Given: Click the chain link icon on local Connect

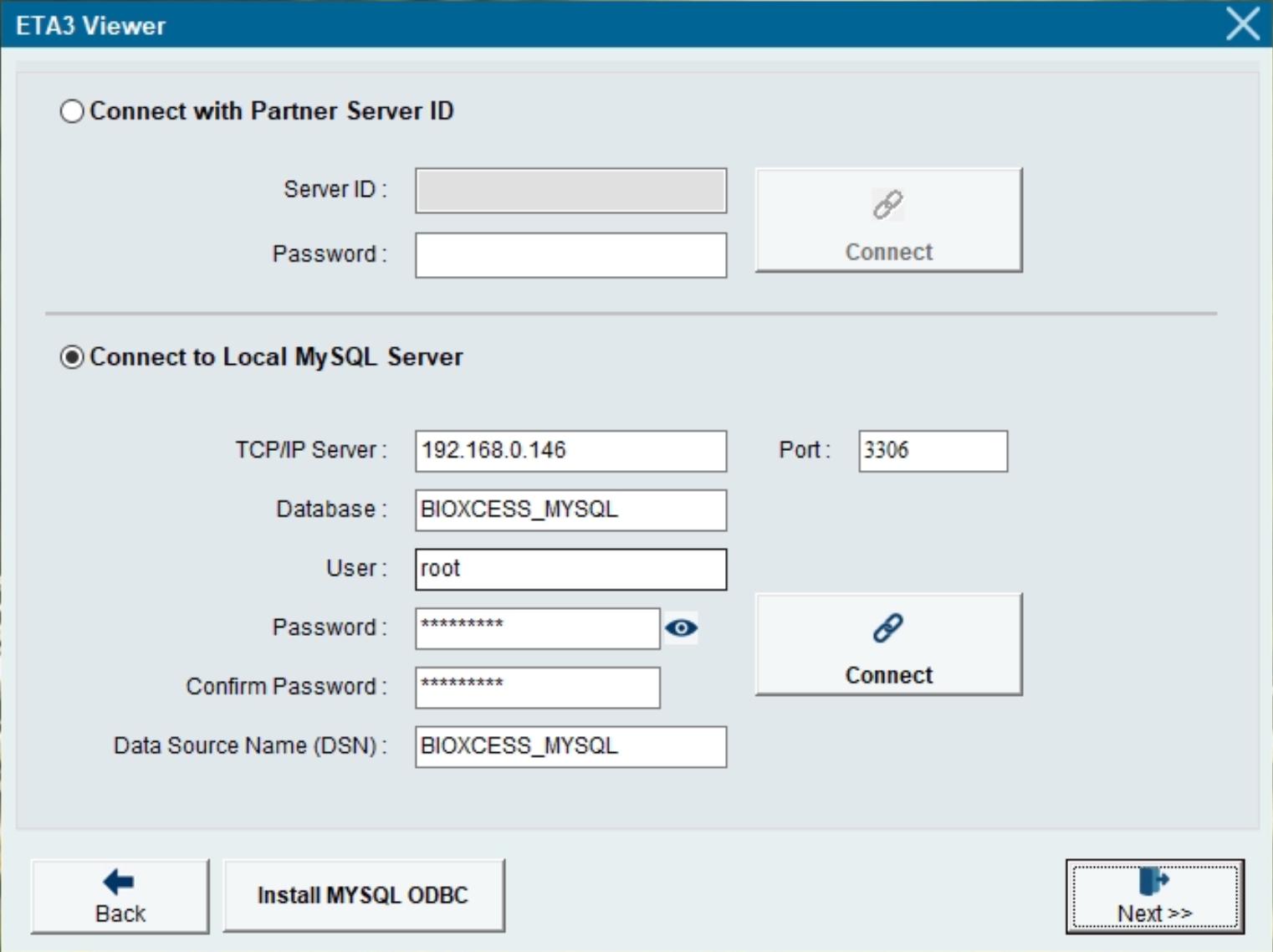Looking at the screenshot, I should [x=887, y=627].
